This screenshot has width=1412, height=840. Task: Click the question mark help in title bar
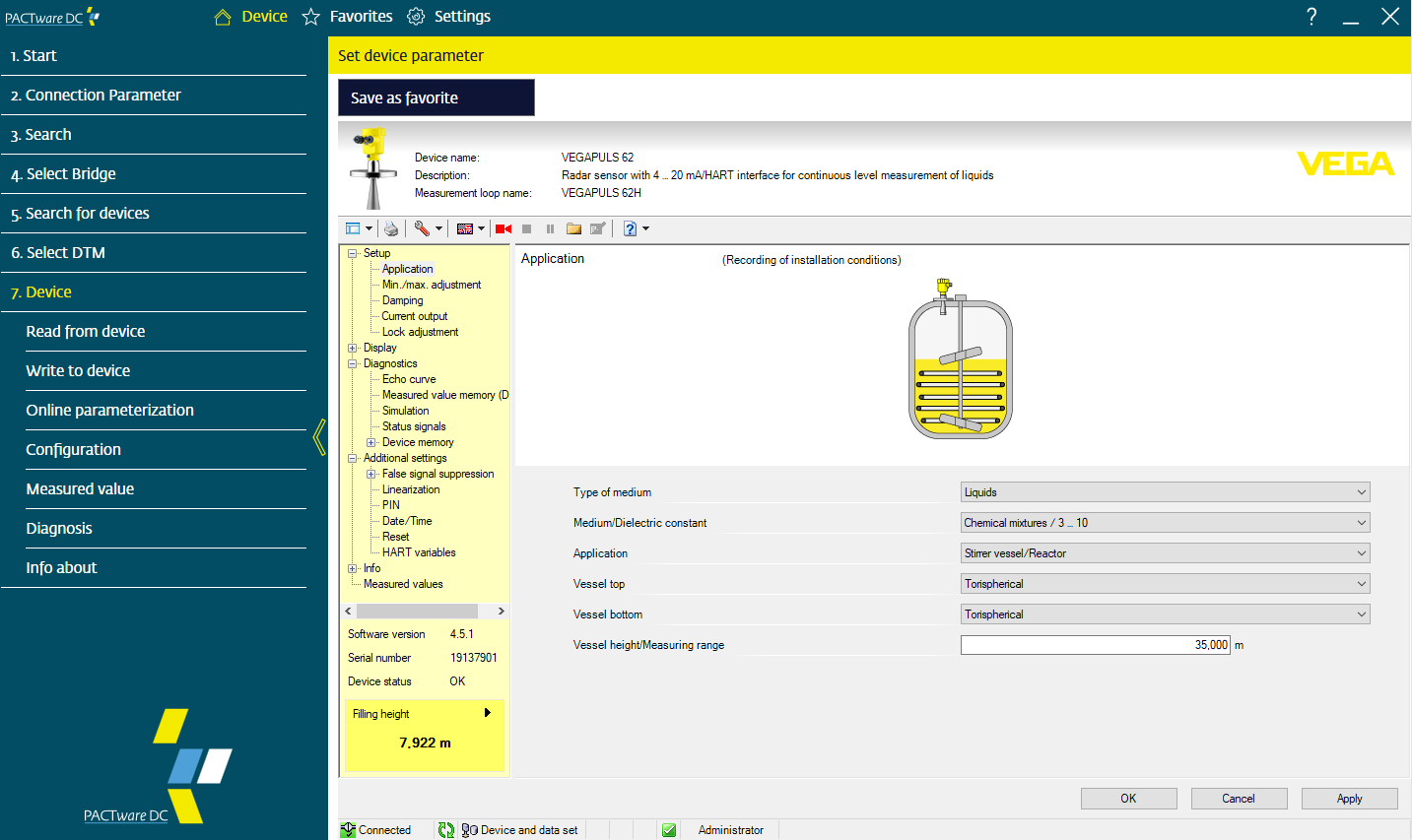(1311, 16)
